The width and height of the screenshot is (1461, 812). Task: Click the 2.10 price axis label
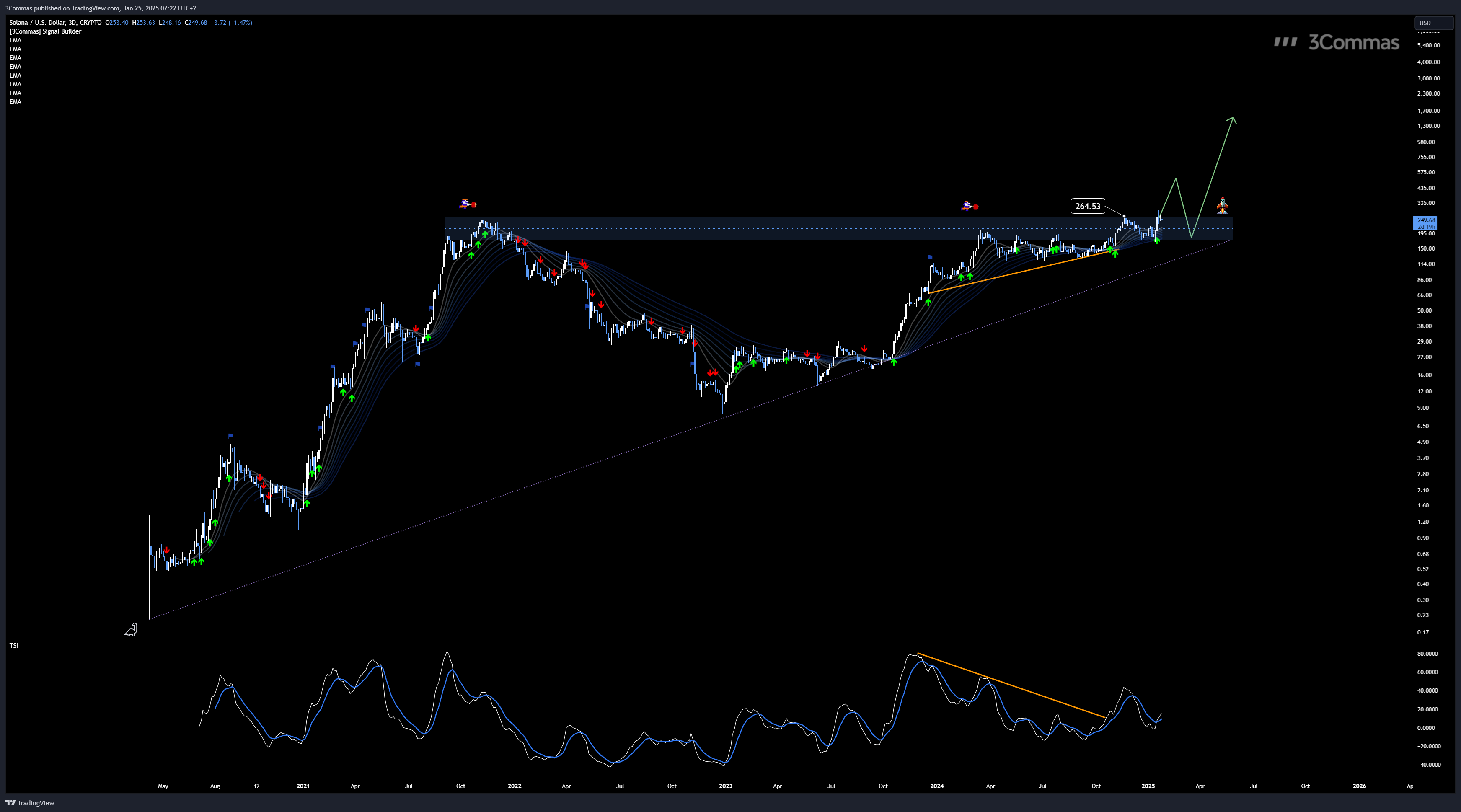[1423, 490]
